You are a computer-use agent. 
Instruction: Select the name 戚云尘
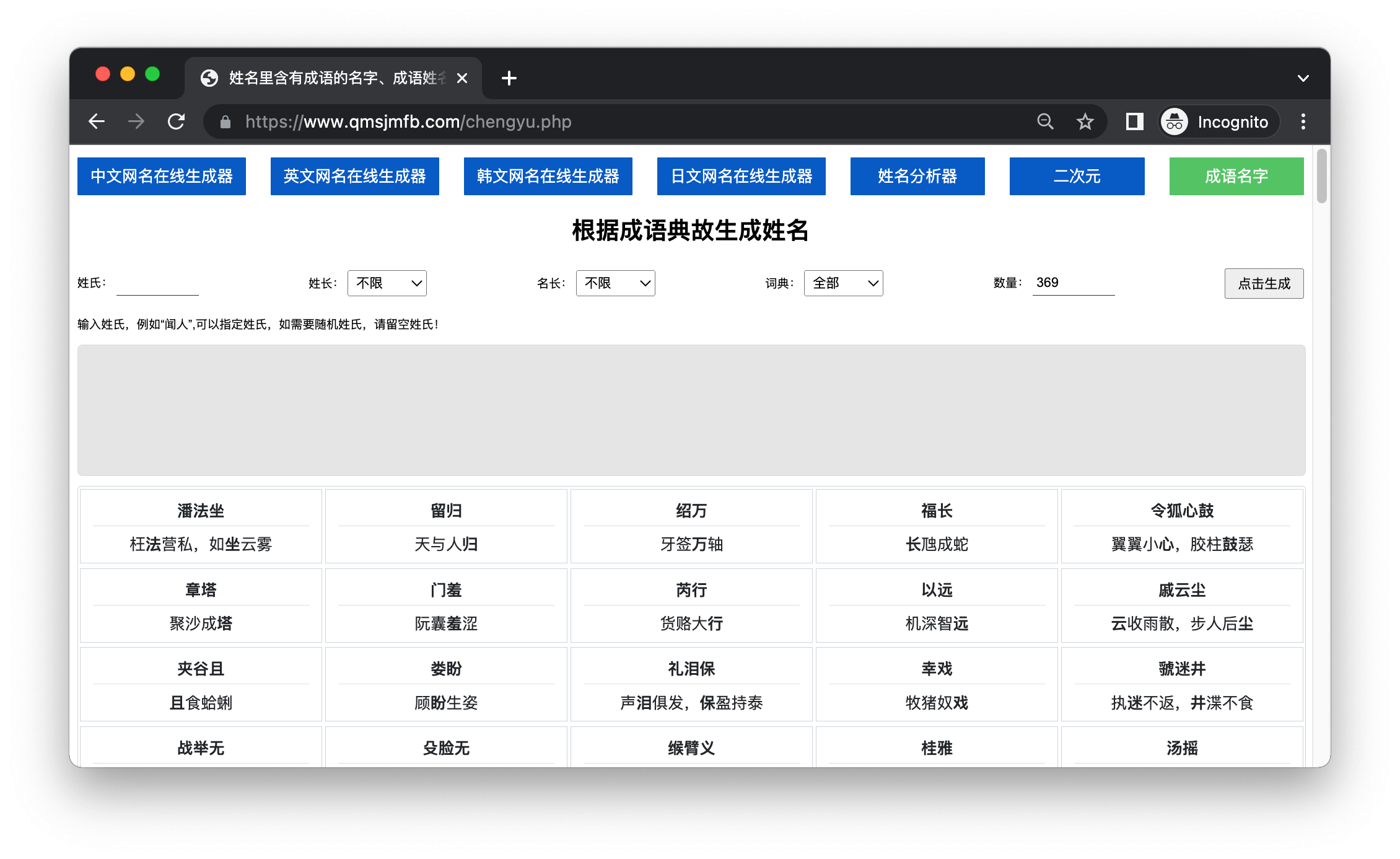pyautogui.click(x=1182, y=590)
